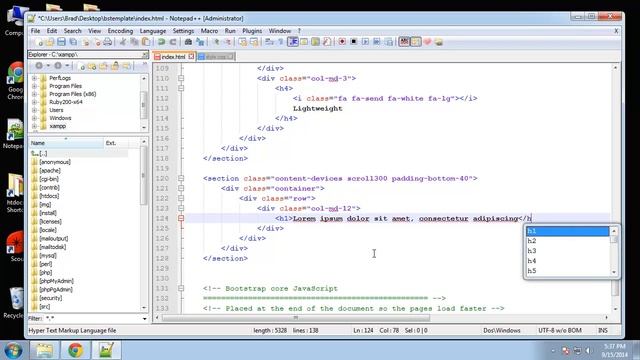The width and height of the screenshot is (640, 360).
Task: Save recorded macro icon
Action: click(389, 42)
